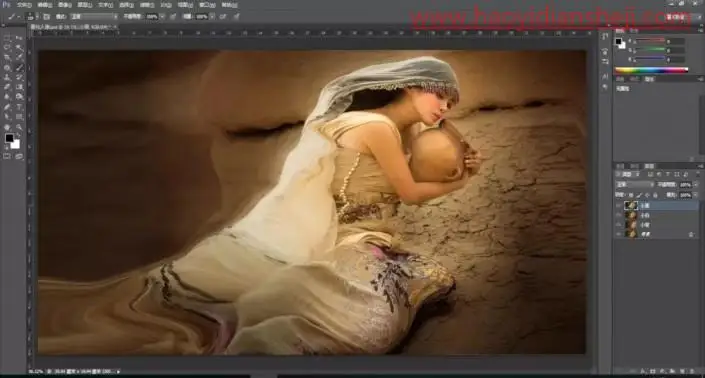Open the layer blend mode dropdown
The width and height of the screenshot is (705, 378).
click(x=634, y=185)
